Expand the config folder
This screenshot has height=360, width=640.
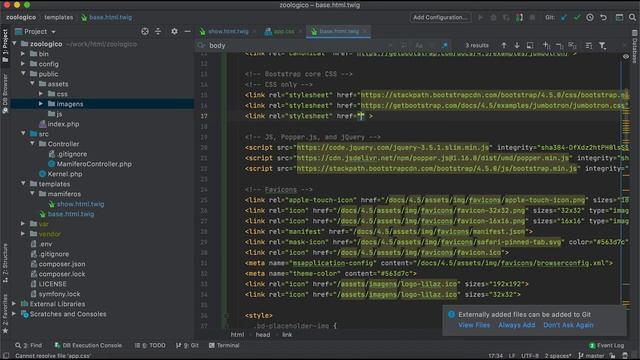(x=23, y=64)
